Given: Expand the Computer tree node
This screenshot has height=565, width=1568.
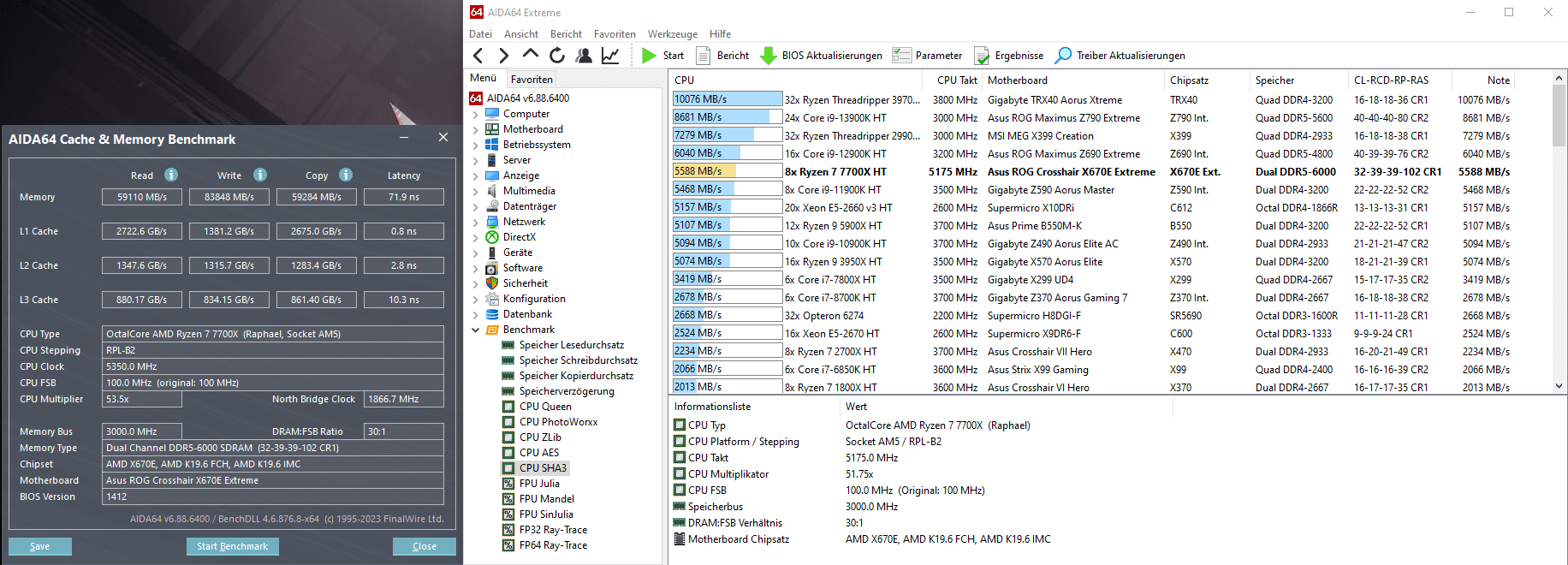Looking at the screenshot, I should [x=476, y=114].
